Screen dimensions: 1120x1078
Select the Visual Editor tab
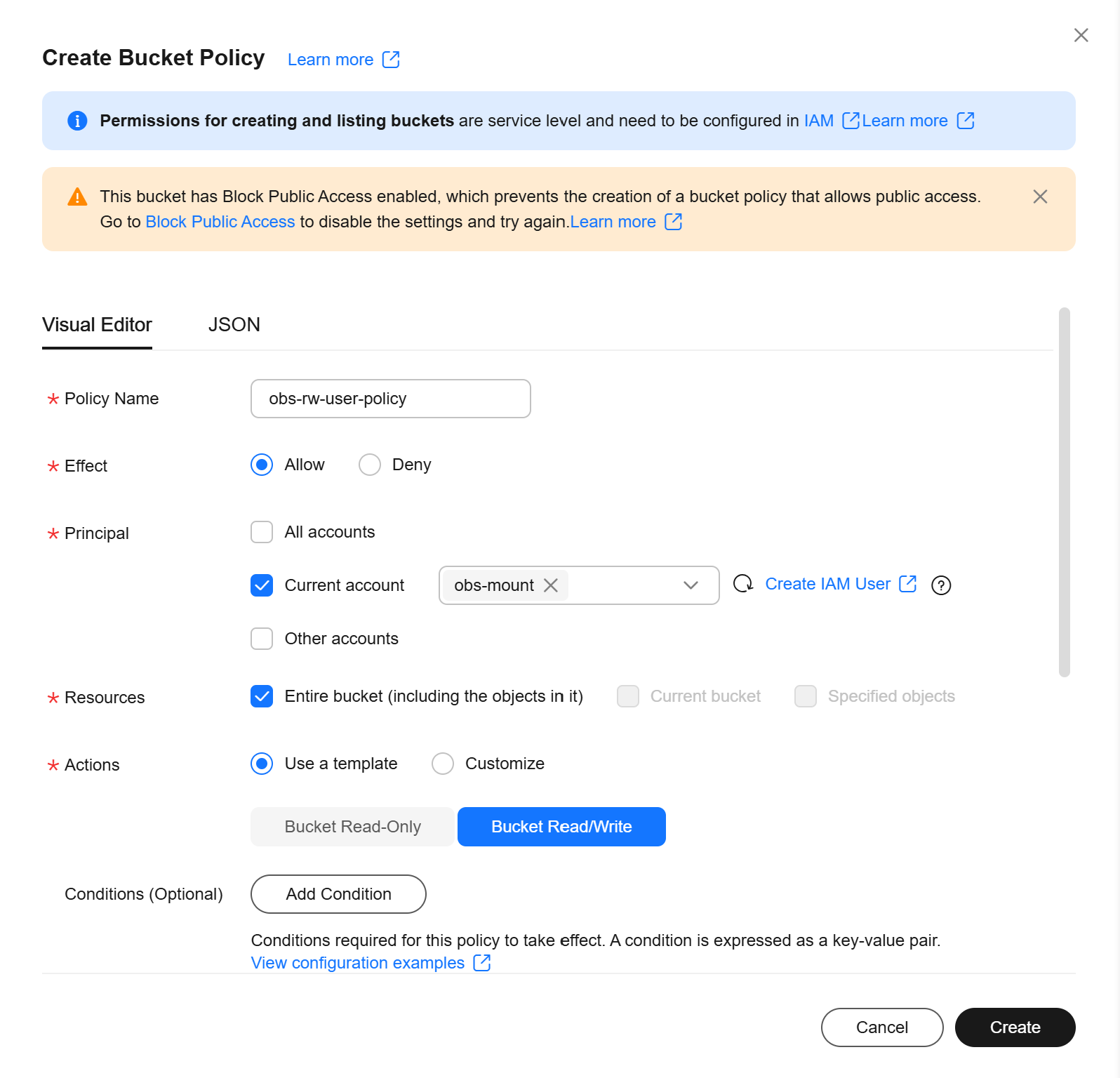[x=97, y=324]
